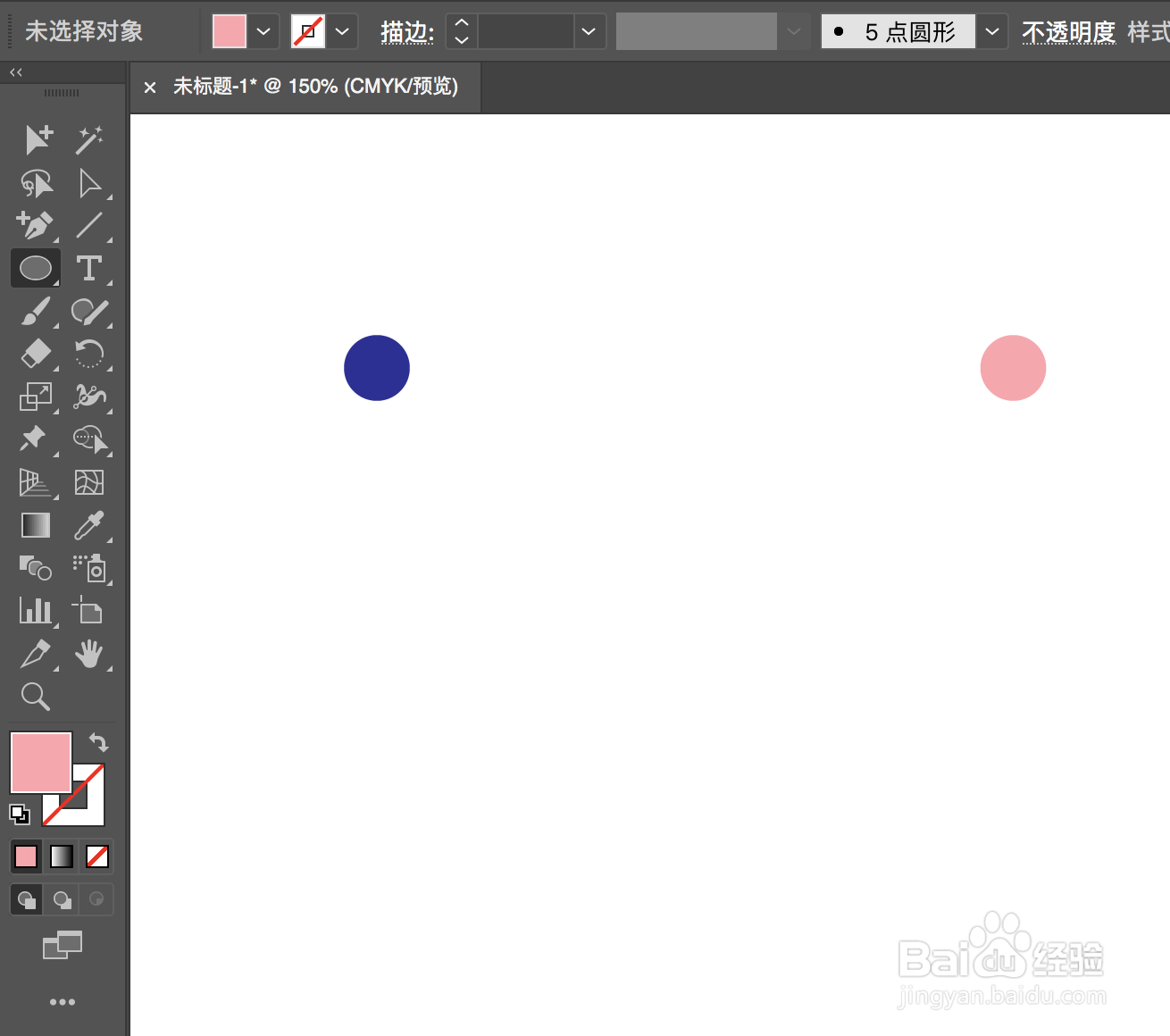Reset to default fill and stroke
1170x1036 pixels.
(x=20, y=815)
